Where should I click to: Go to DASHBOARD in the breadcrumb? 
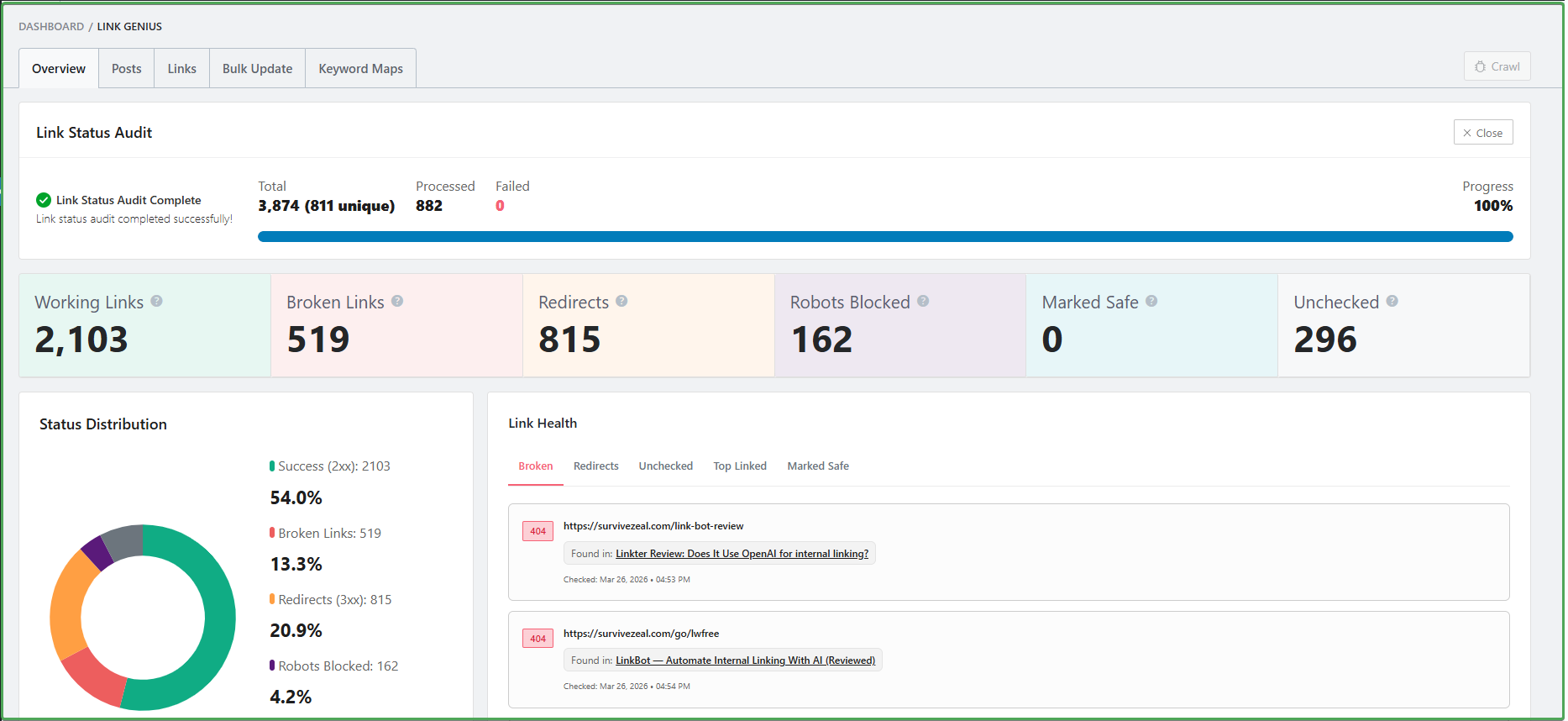click(x=51, y=27)
